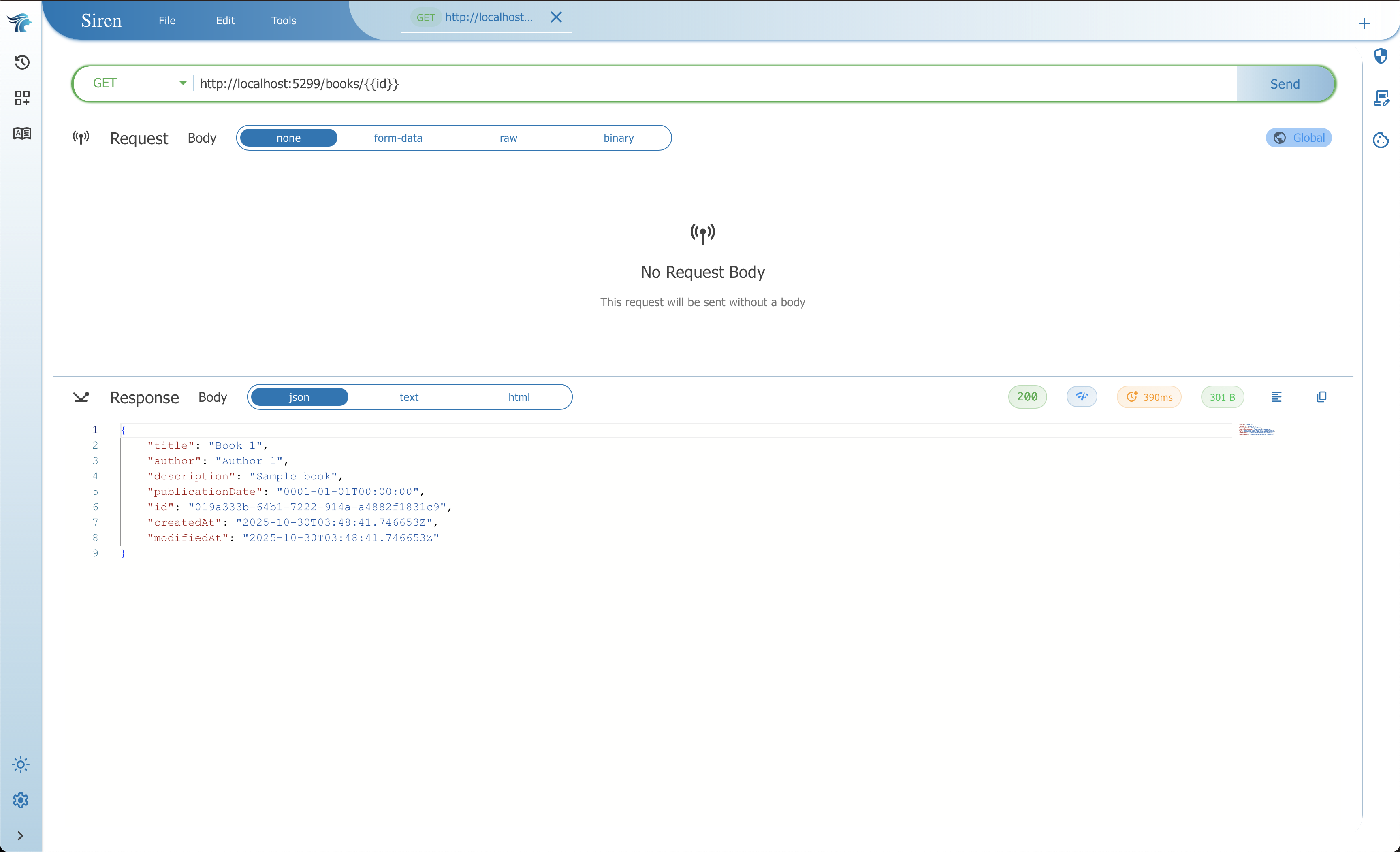Viewport: 1400px width, 852px height.
Task: Toggle the Global environment
Action: click(x=1299, y=137)
